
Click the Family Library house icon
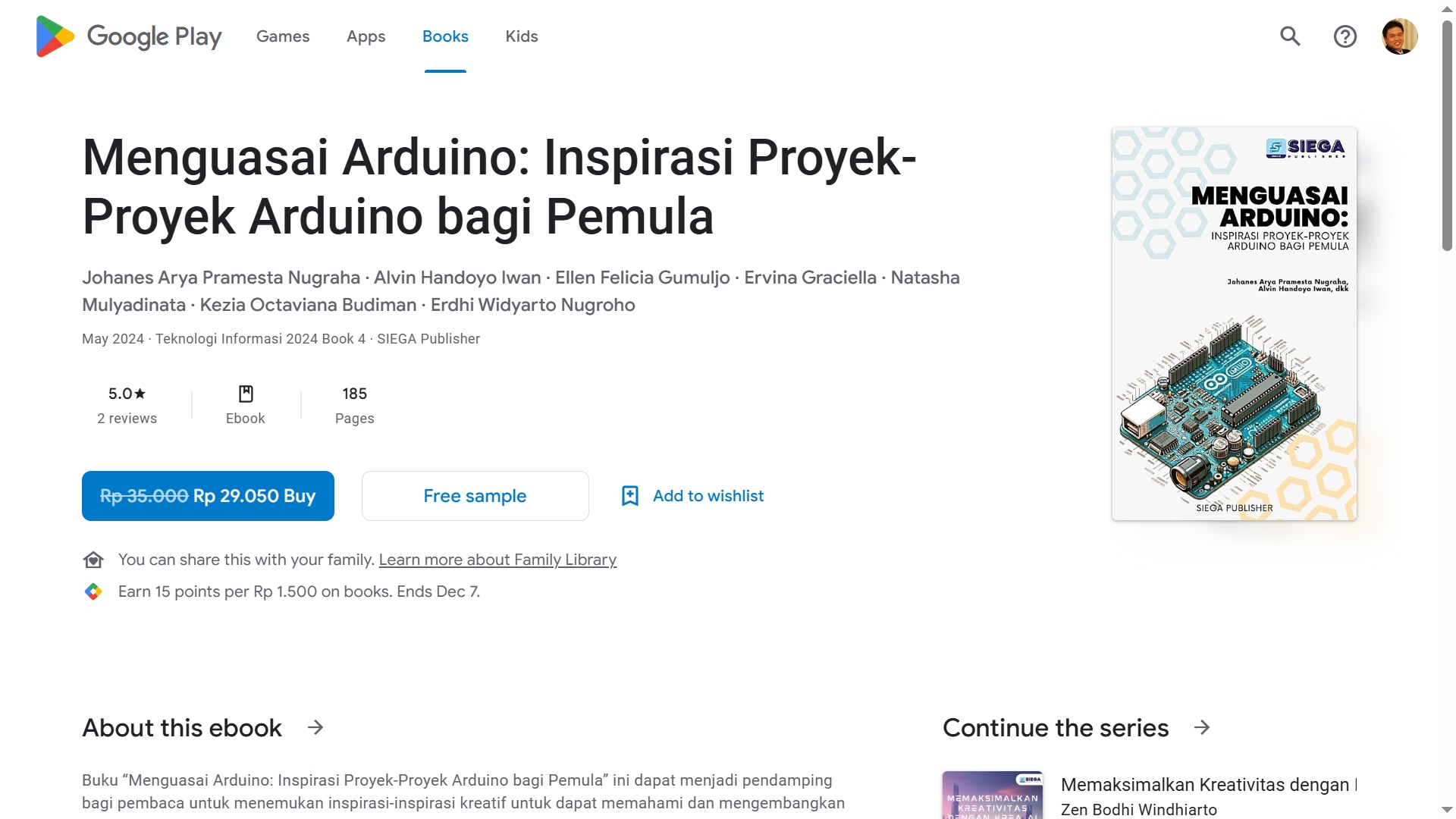pos(93,560)
